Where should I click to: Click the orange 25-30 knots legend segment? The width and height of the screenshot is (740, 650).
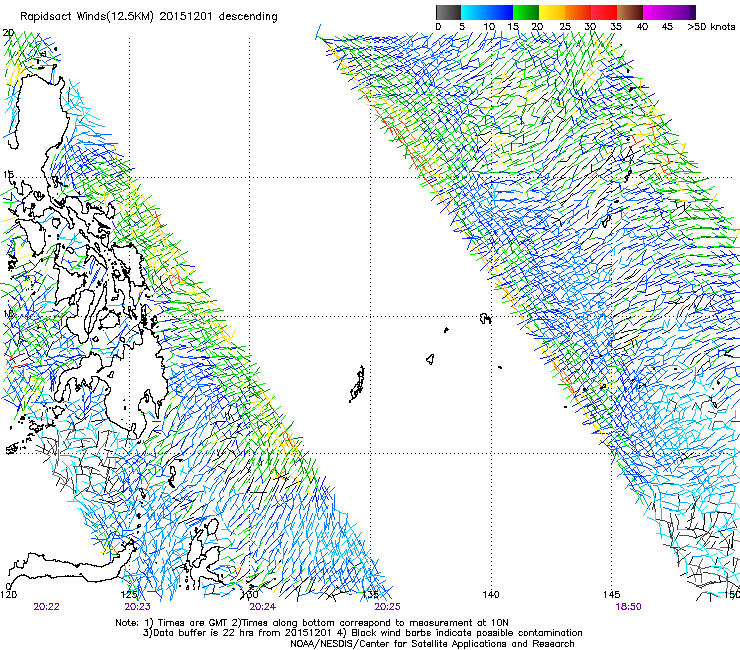[x=578, y=12]
